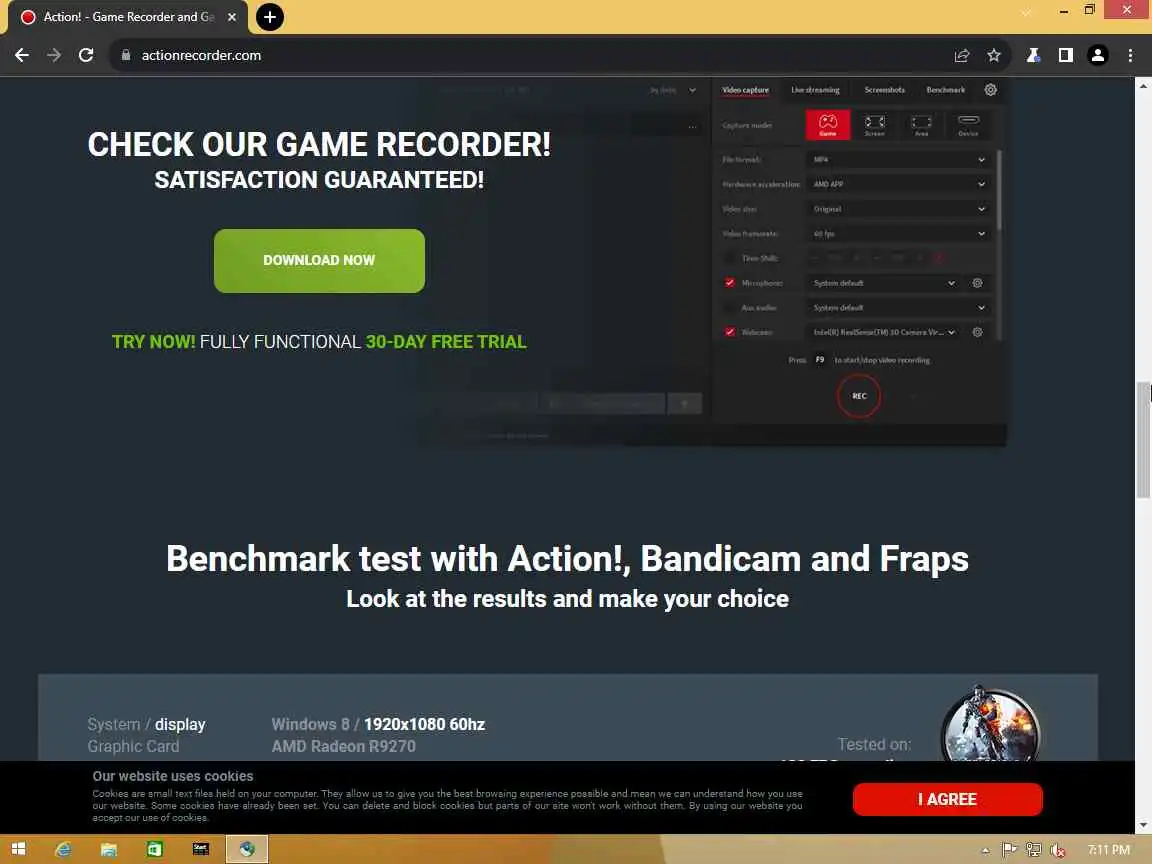Launch Internet Explorer from taskbar
This screenshot has height=864, width=1152.
pyautogui.click(x=64, y=849)
